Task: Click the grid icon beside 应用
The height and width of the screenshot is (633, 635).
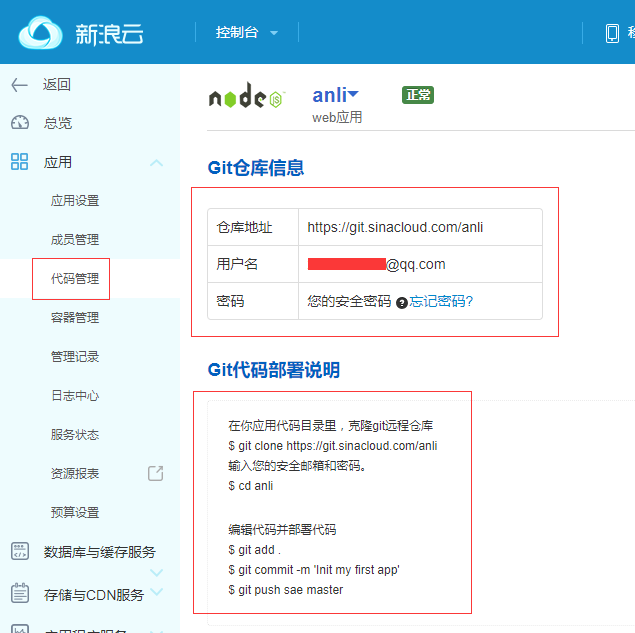Action: click(19, 162)
